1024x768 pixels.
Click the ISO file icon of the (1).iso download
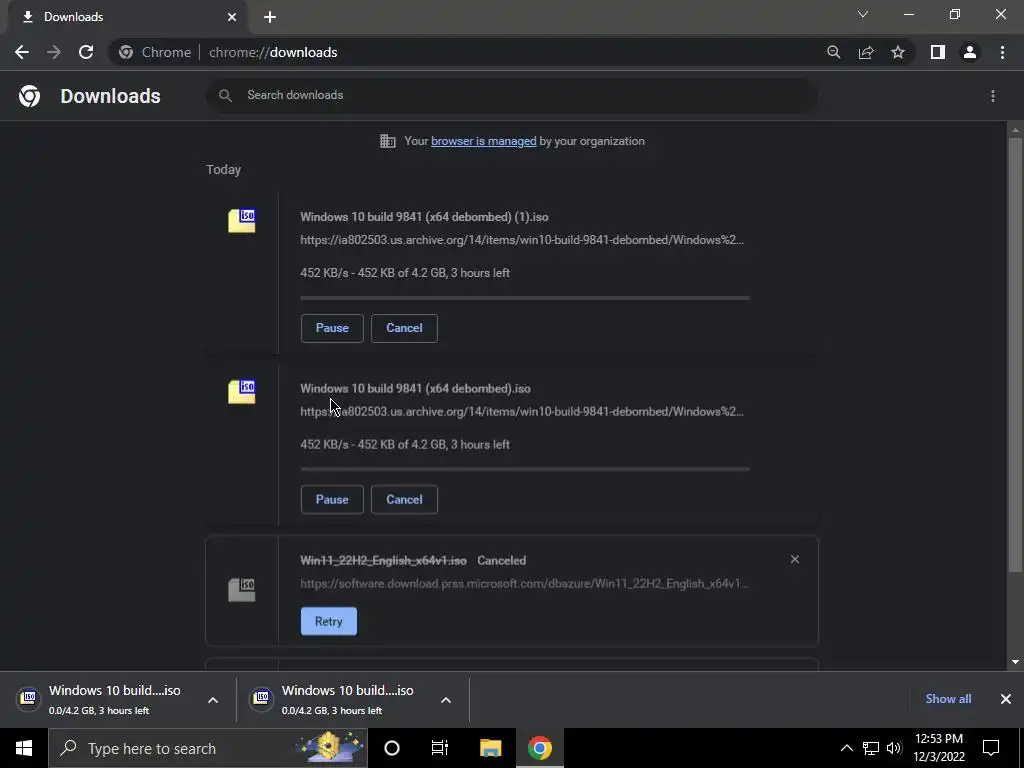point(242,220)
